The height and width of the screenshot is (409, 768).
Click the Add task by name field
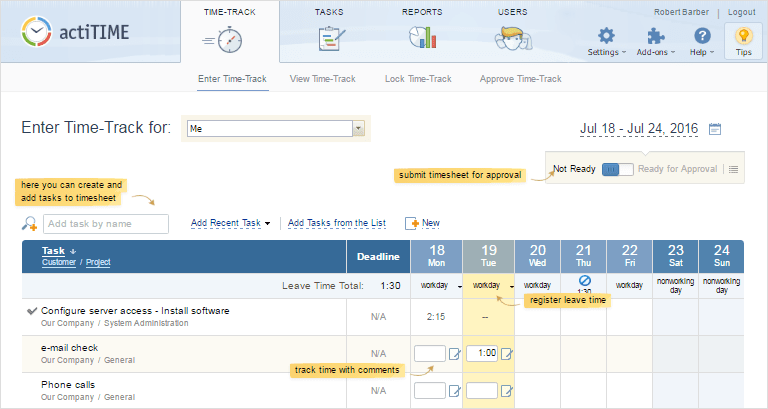coord(106,224)
